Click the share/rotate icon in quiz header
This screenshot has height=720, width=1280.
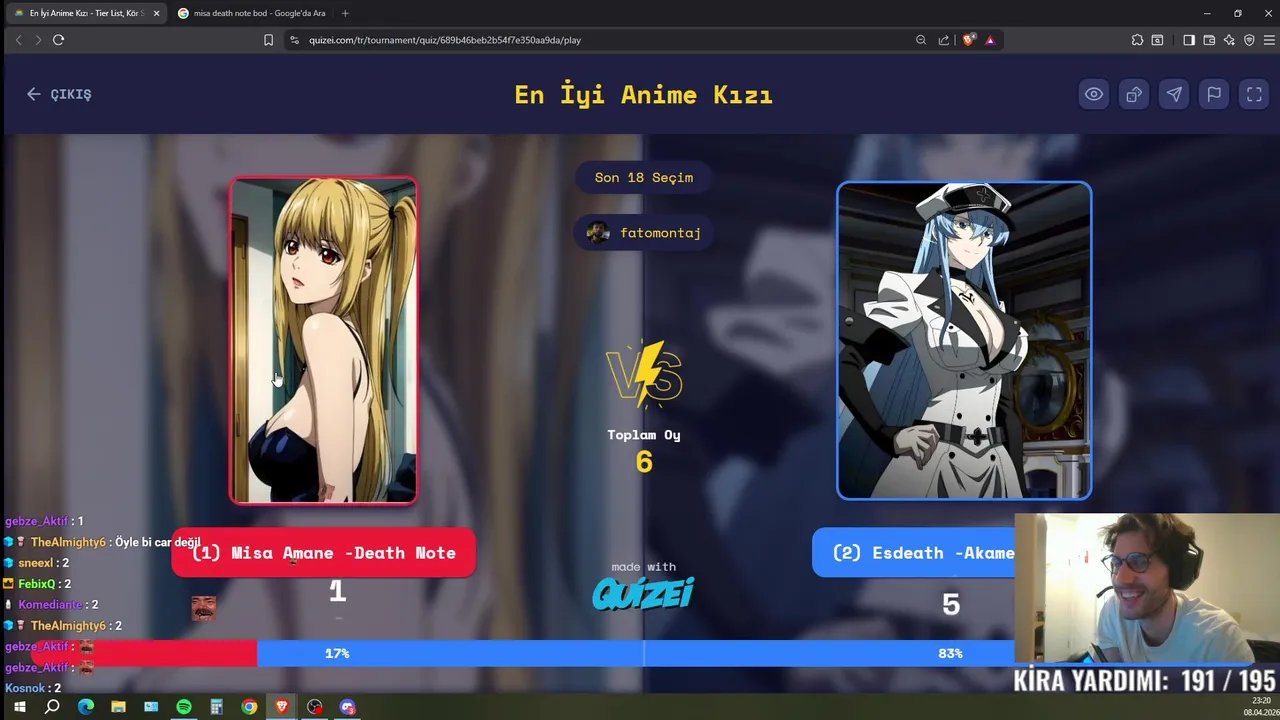tap(1134, 94)
